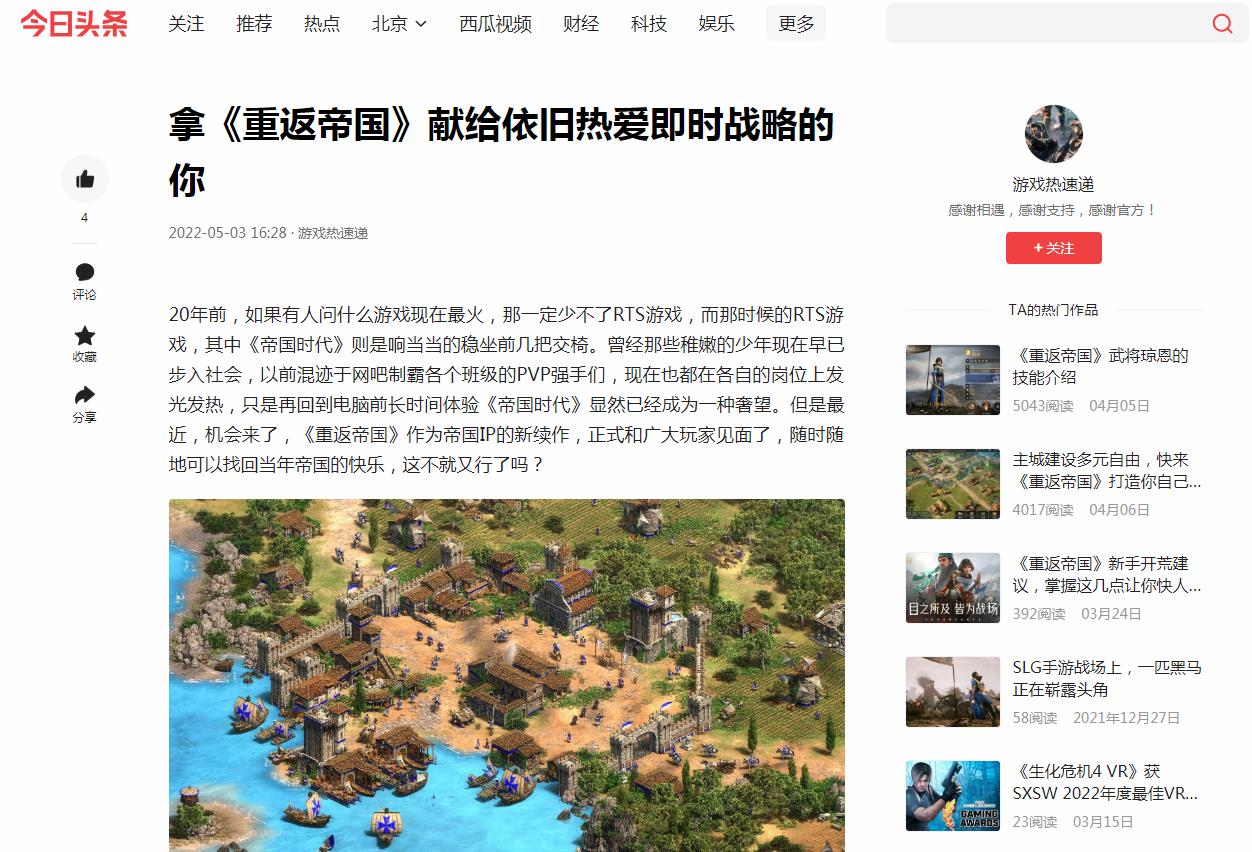Open 游戏热速递 author avatar
The width and height of the screenshot is (1252, 852).
tap(1054, 134)
